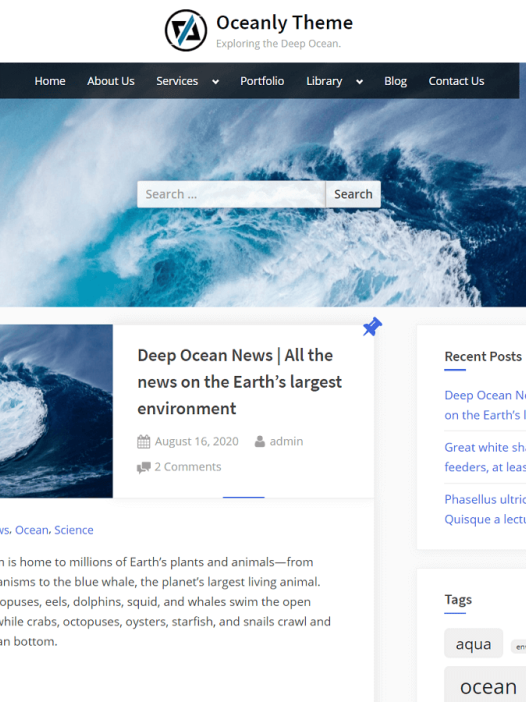Click the Recent Posts widget heading

(483, 356)
